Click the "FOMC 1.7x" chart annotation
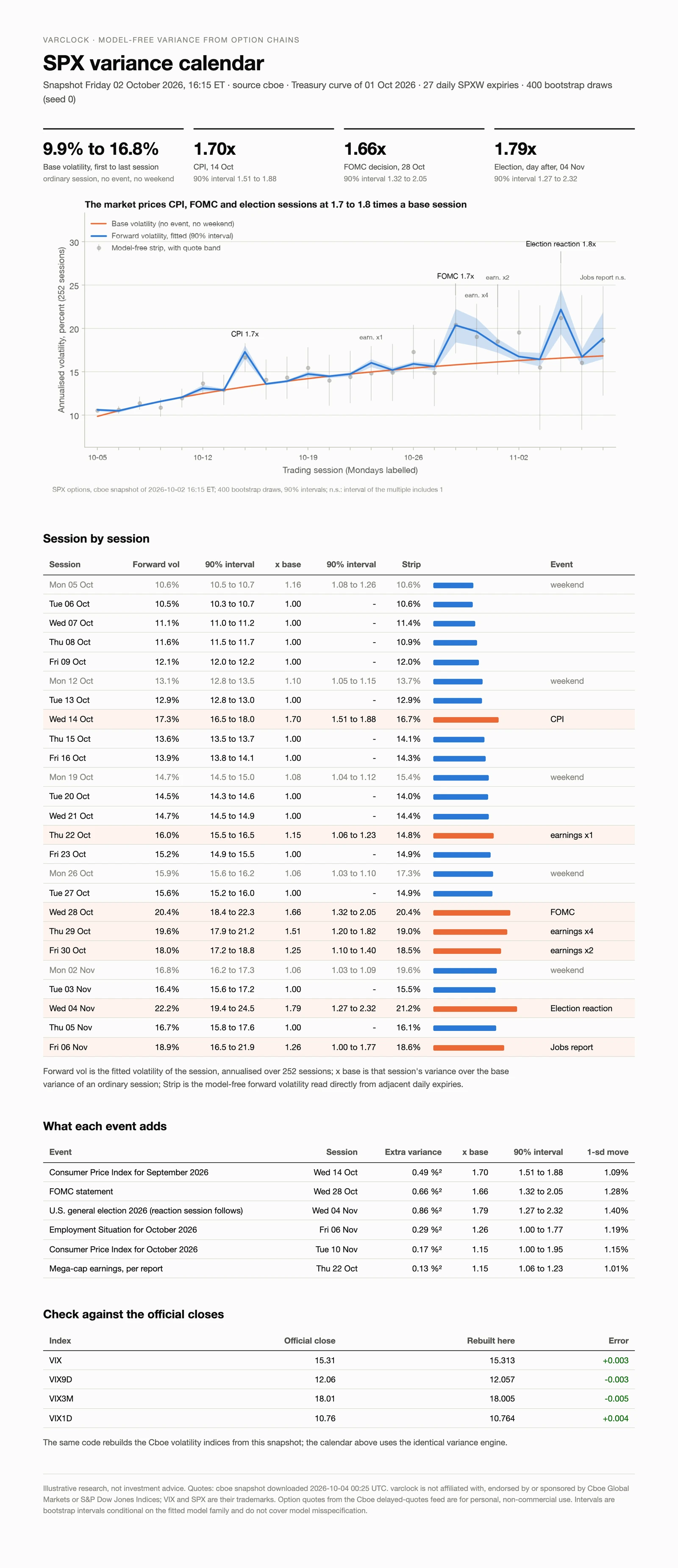The width and height of the screenshot is (678, 1568). 455,276
